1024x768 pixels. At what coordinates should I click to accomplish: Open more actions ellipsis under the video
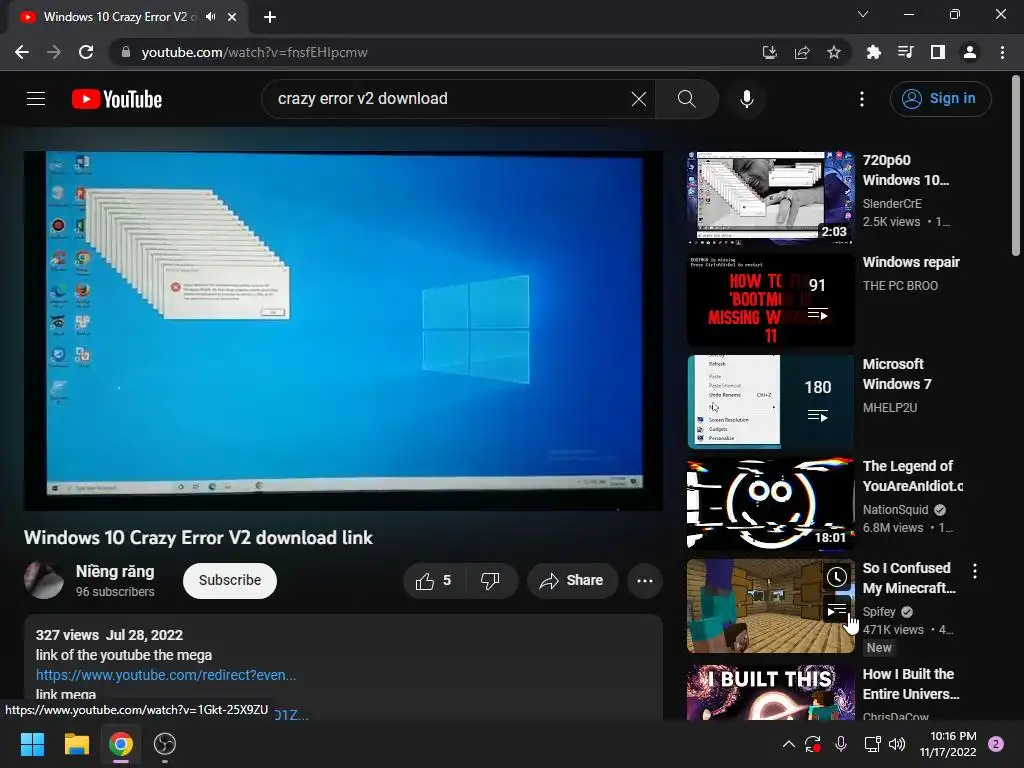(x=645, y=581)
